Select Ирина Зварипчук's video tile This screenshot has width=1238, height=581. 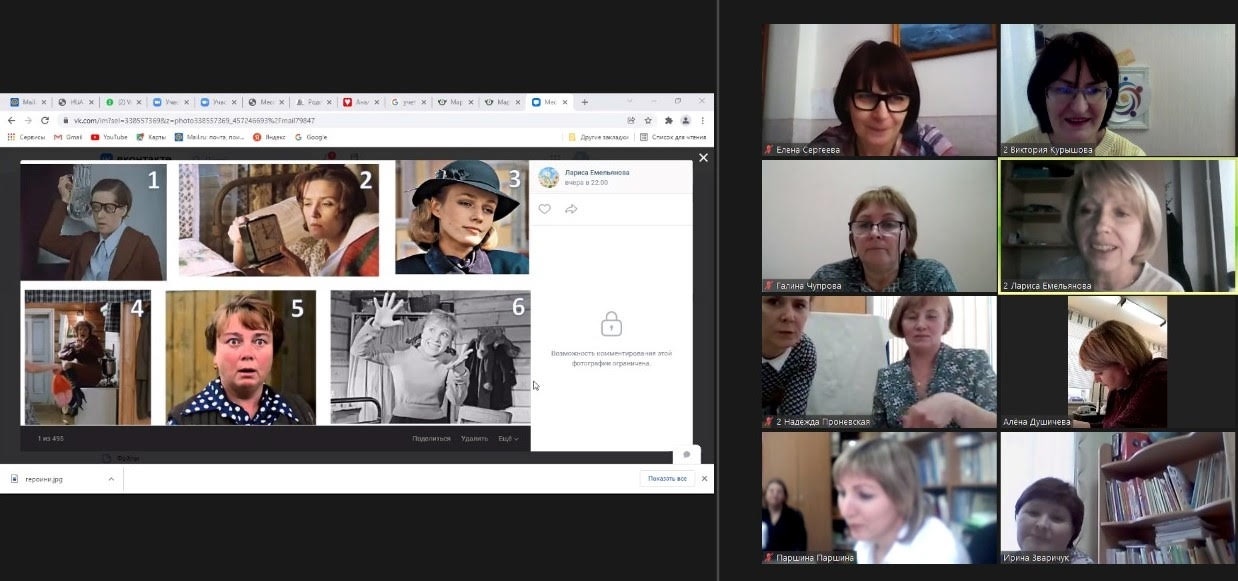tap(1118, 498)
